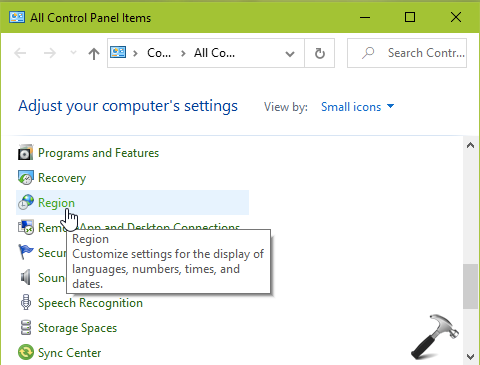This screenshot has width=480, height=365.
Task: Click the Control Panel icon in title bar
Action: [17, 17]
